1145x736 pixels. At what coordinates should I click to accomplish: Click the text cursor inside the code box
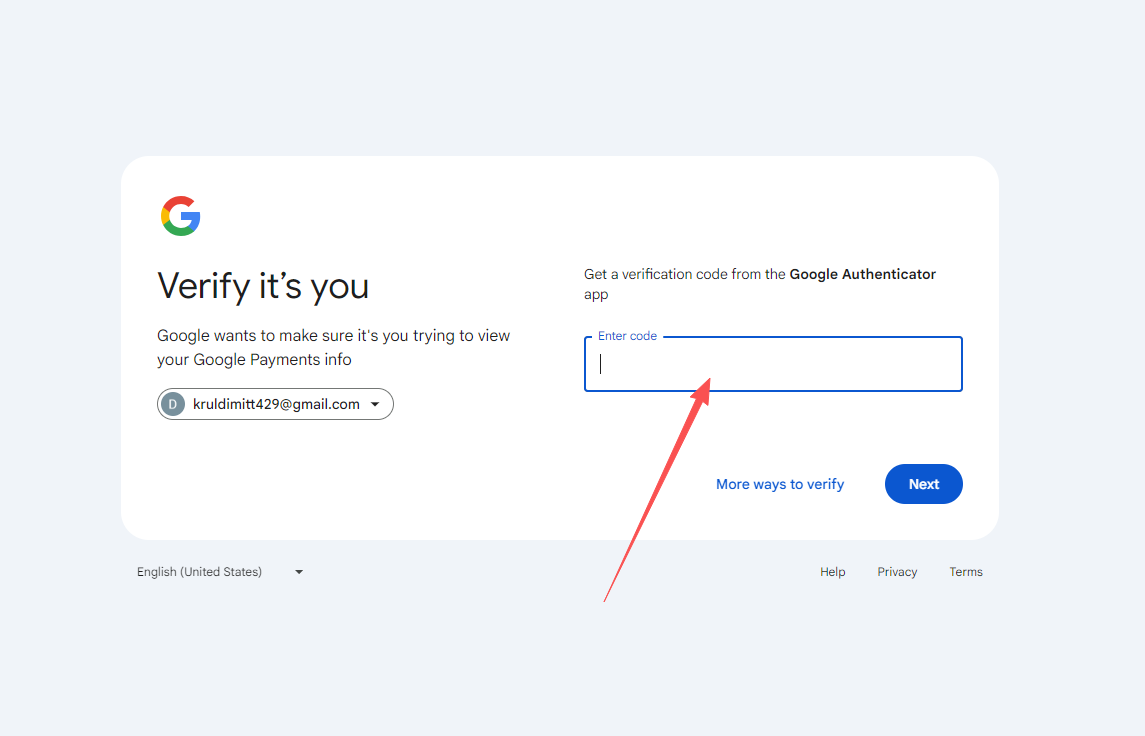[x=601, y=364]
